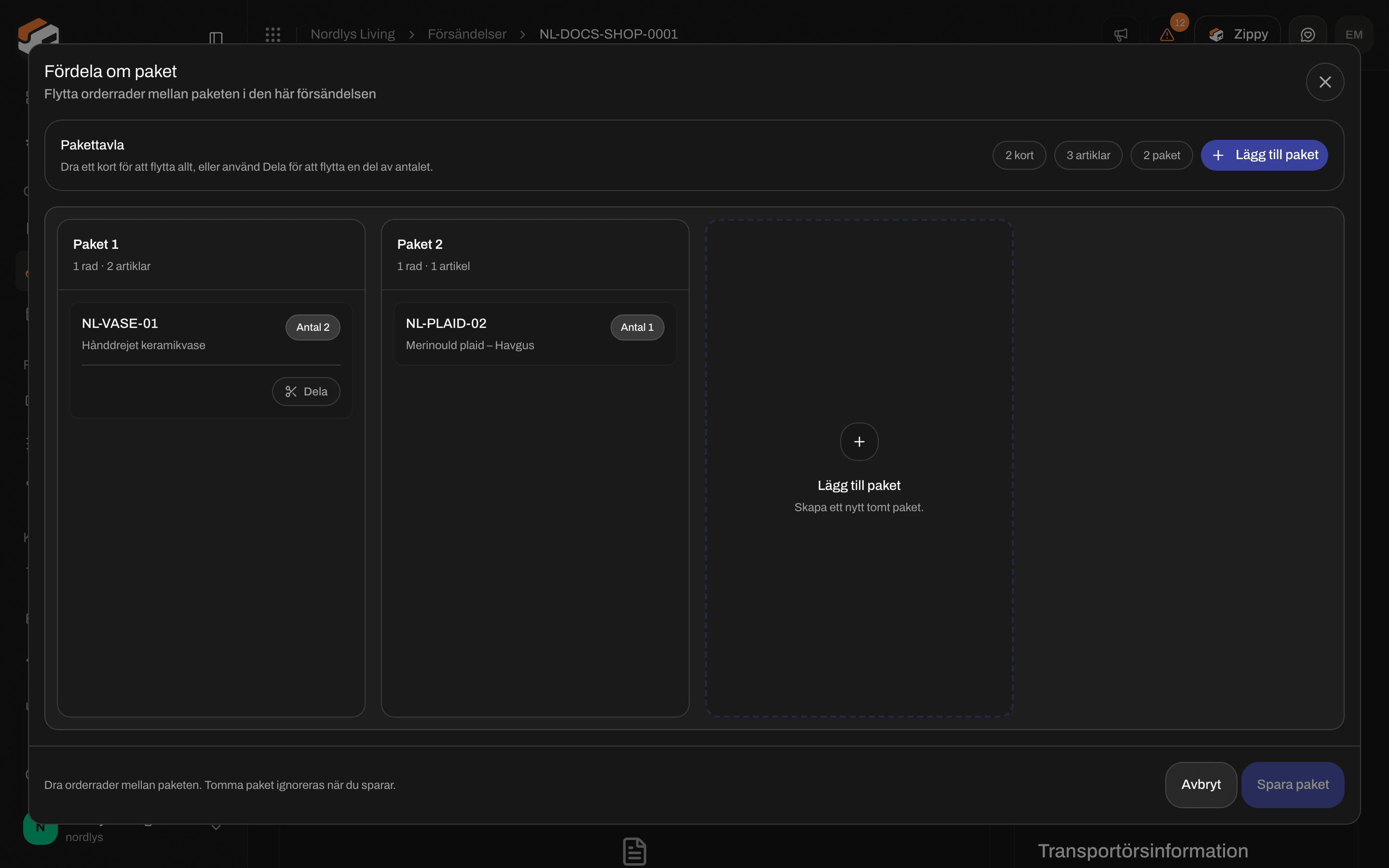1389x868 pixels.
Task: Click the Paket 2 column header
Action: tap(535, 255)
